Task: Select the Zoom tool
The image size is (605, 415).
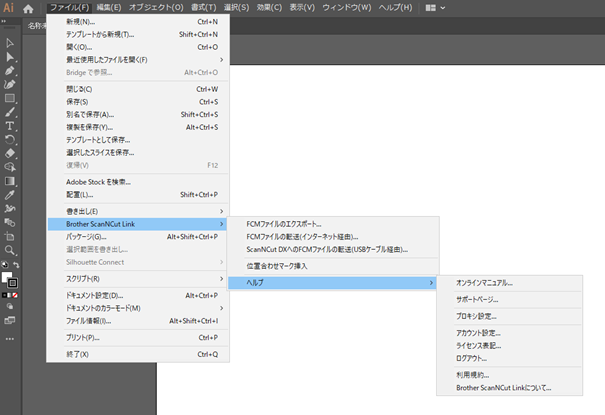Action: pyautogui.click(x=10, y=250)
